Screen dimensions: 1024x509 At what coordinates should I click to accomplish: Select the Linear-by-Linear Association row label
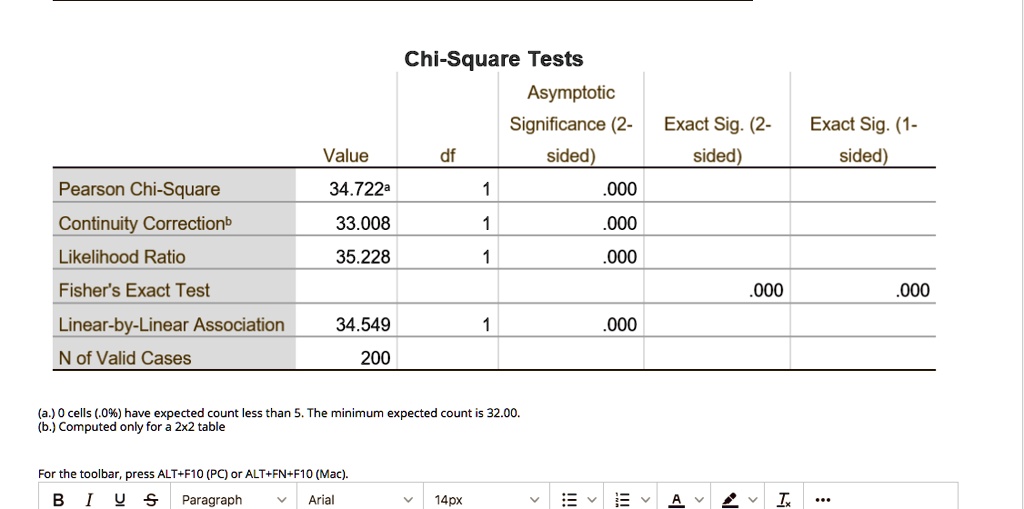click(x=172, y=325)
